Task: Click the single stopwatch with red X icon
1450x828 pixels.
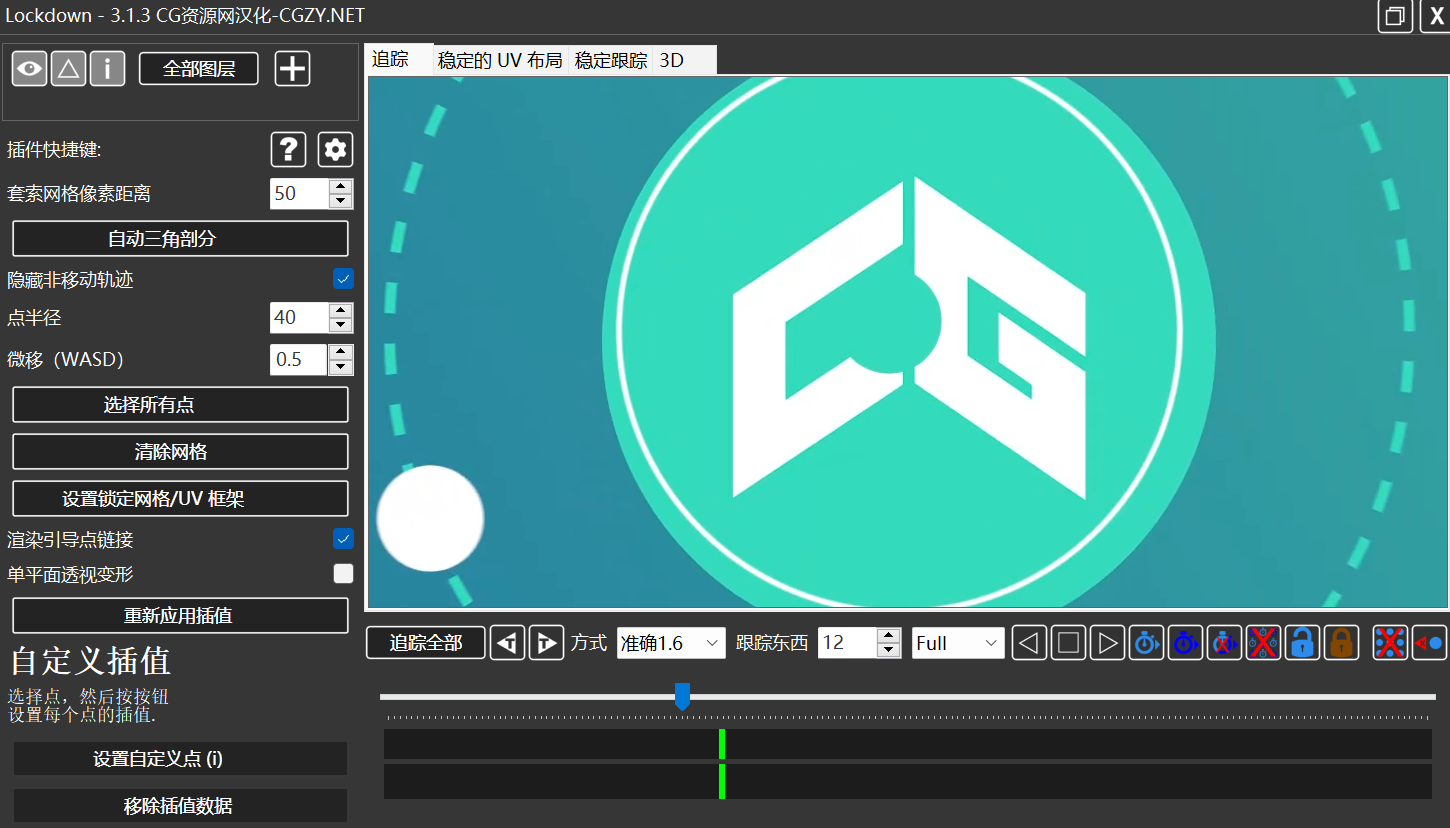Action: 1224,642
